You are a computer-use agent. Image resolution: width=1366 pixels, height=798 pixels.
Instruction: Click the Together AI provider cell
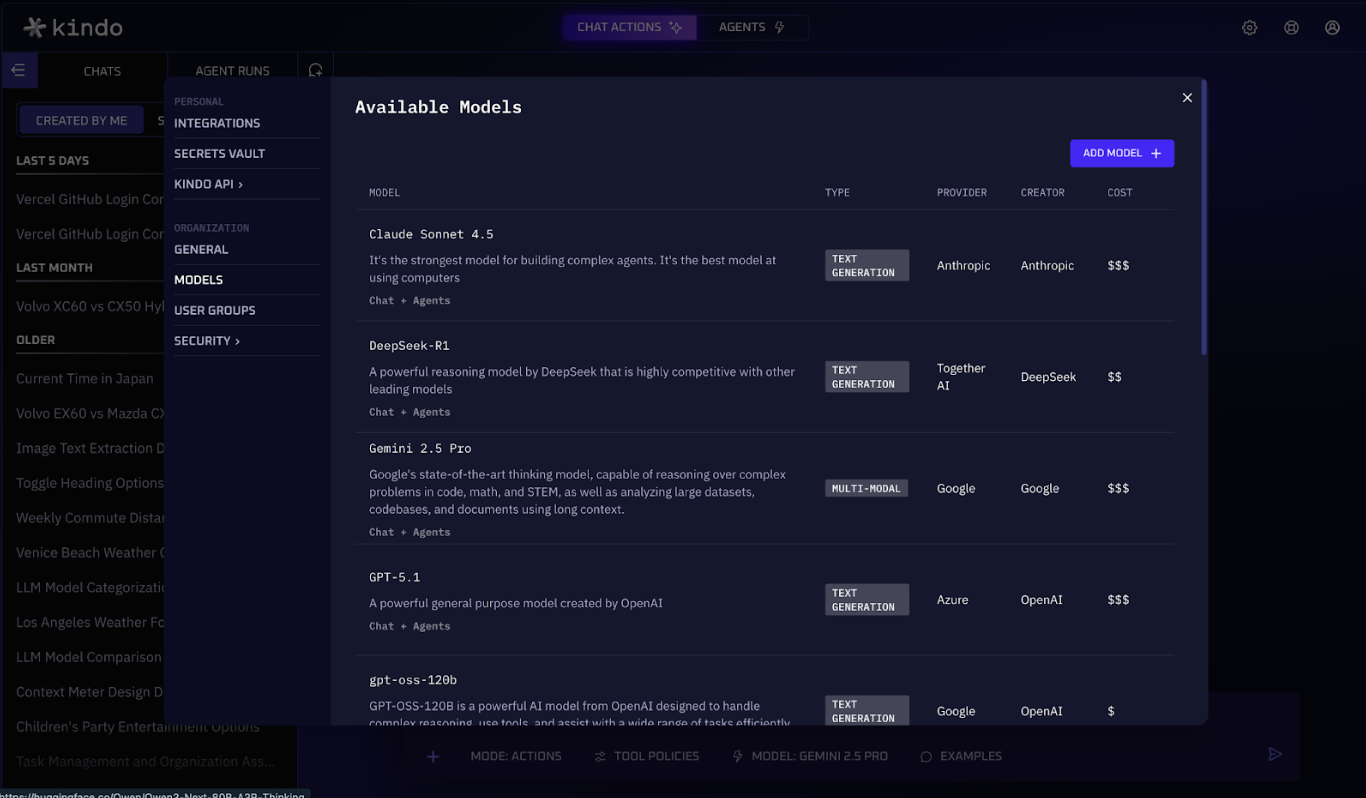961,377
